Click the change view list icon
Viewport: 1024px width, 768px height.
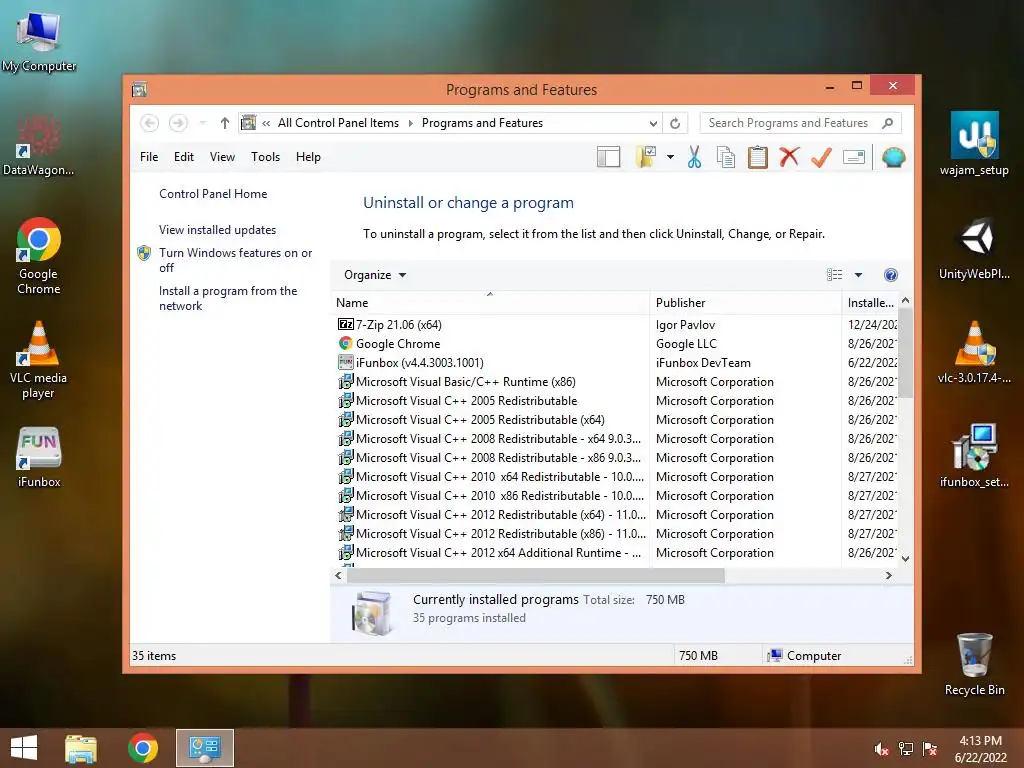(835, 275)
